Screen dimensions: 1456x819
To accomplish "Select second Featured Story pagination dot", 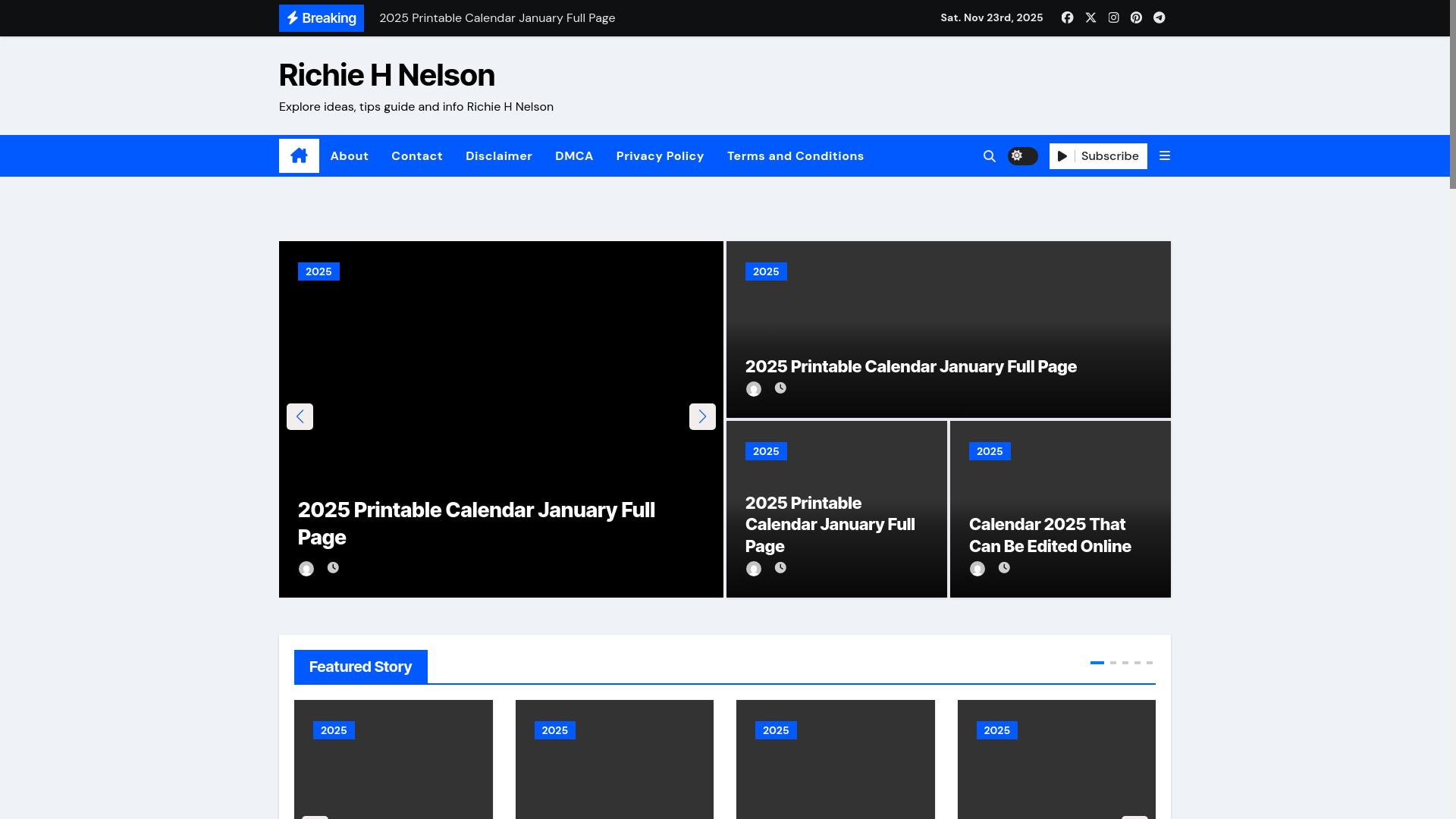I will pyautogui.click(x=1113, y=663).
